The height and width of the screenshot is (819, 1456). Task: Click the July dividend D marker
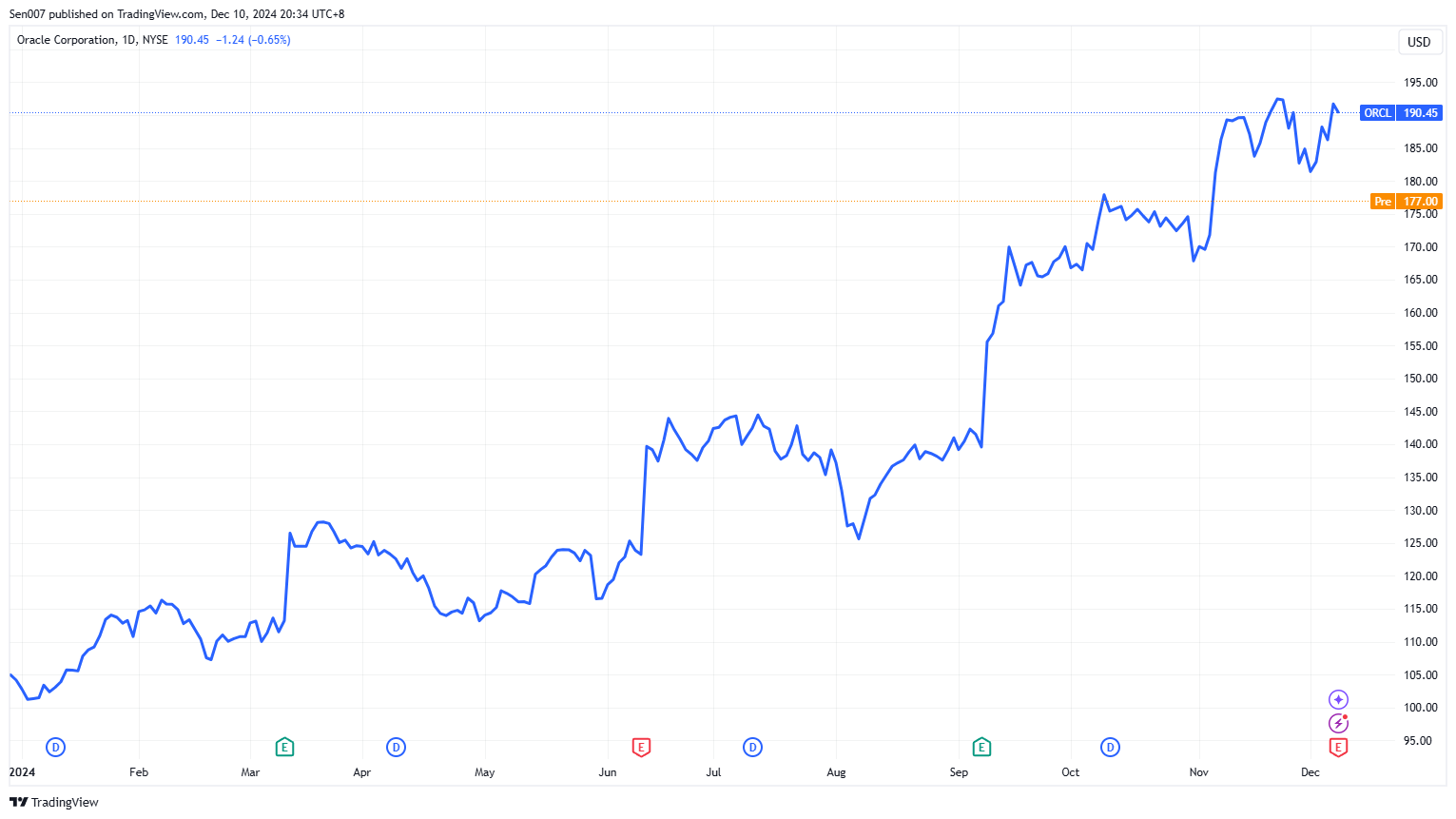click(x=753, y=748)
